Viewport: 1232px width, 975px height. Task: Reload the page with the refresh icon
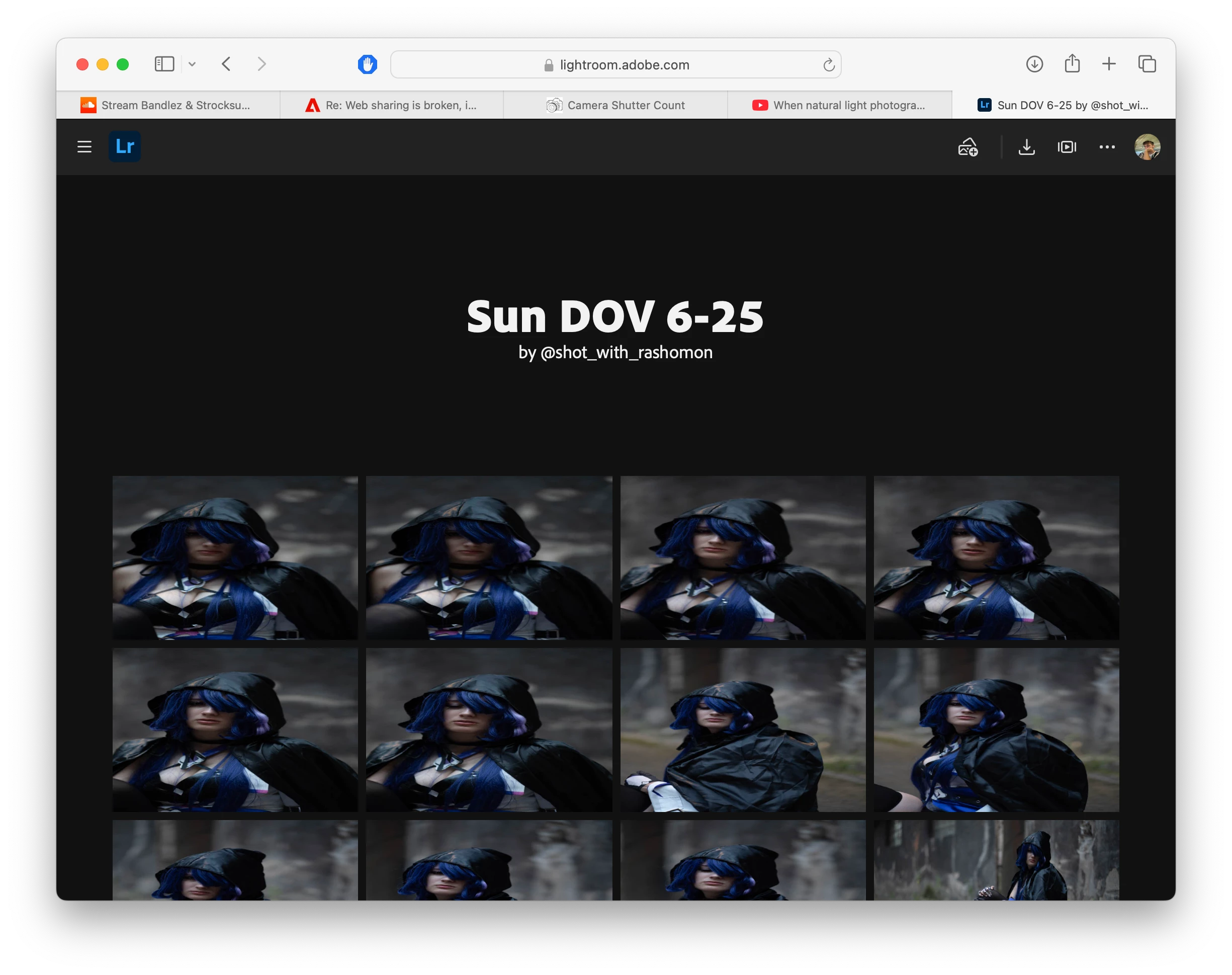tap(829, 65)
